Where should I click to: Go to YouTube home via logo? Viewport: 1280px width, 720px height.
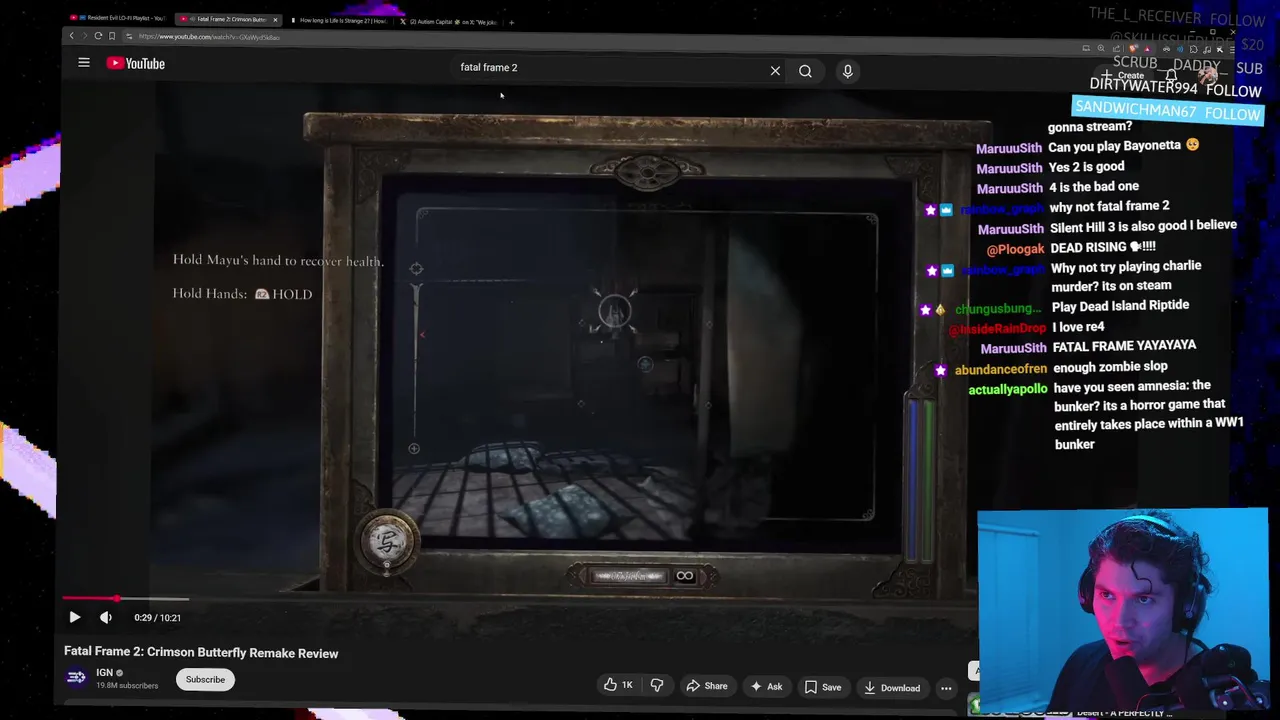click(x=136, y=63)
